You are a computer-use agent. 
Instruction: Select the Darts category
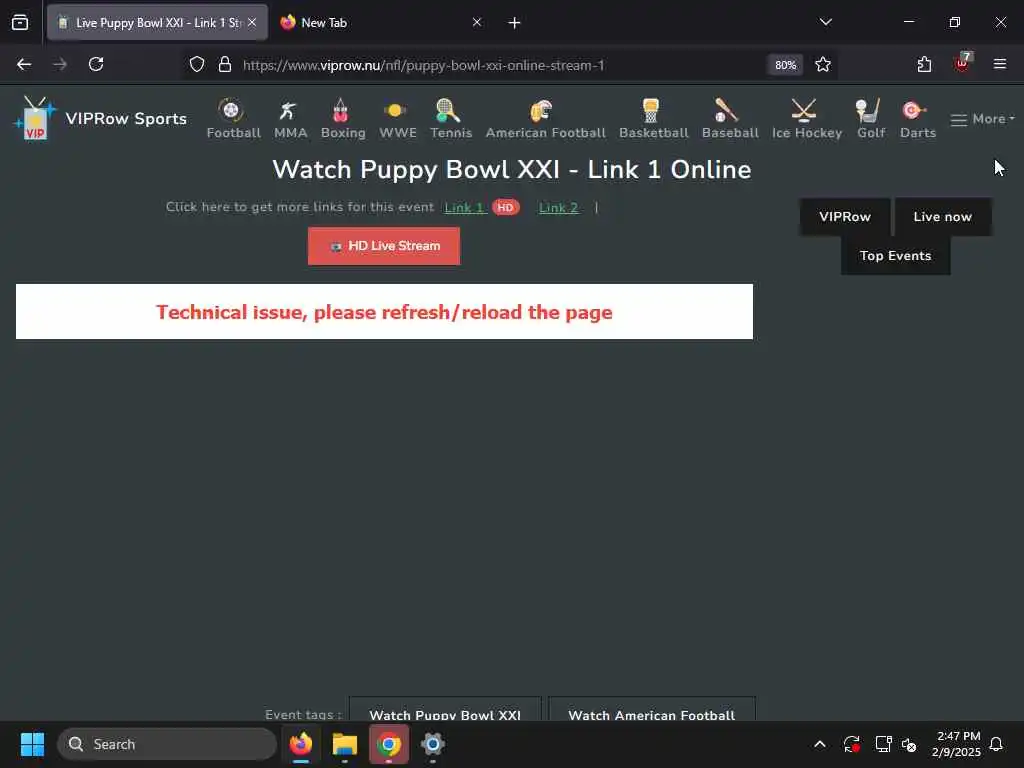918,119
